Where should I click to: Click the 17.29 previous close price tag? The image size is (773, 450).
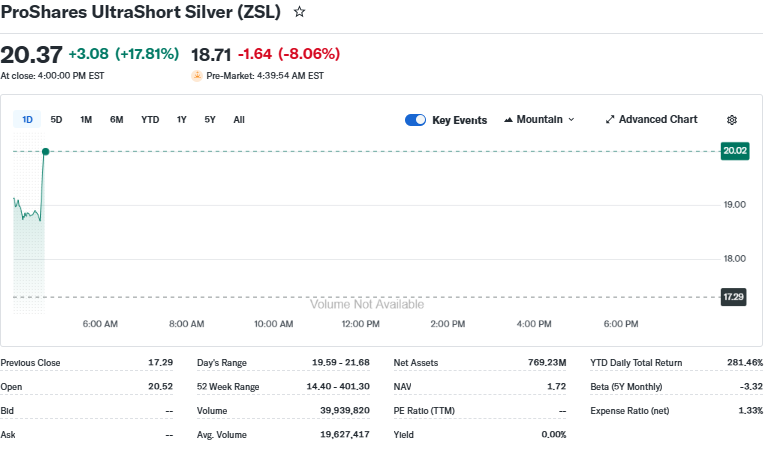(x=734, y=297)
